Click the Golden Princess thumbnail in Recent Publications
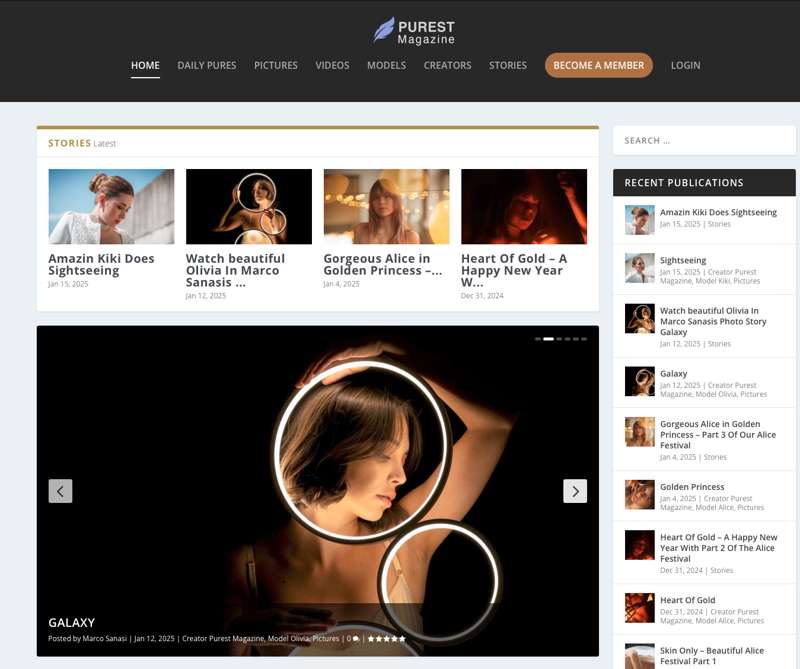 pyautogui.click(x=640, y=494)
